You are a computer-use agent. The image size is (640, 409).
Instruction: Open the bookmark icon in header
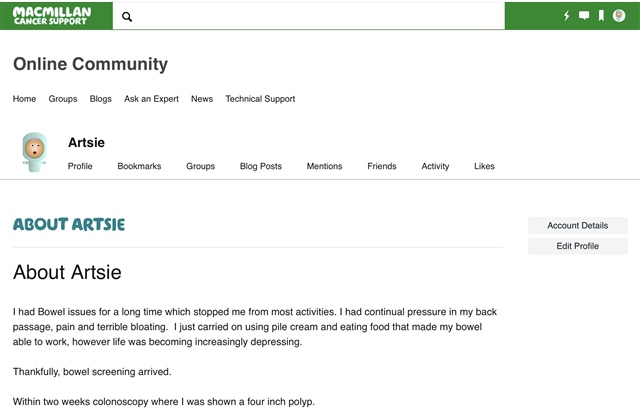(601, 16)
